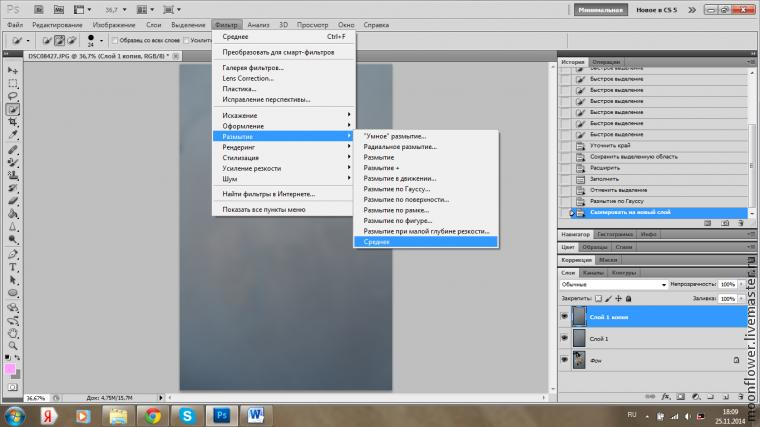Select the Move tool
The height and width of the screenshot is (427, 760).
[13, 71]
